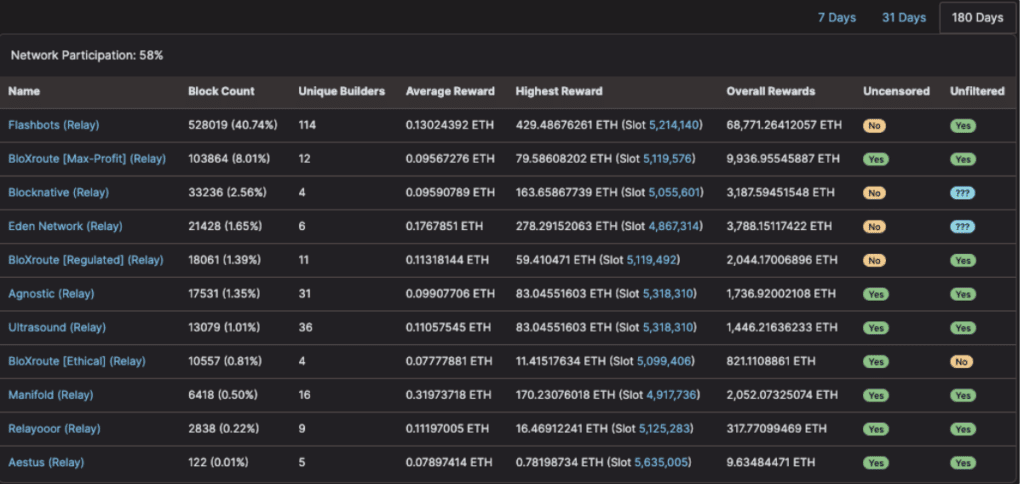The height and width of the screenshot is (484, 1024).
Task: Click the Blocknative (Relay) name link
Action: [58, 192]
